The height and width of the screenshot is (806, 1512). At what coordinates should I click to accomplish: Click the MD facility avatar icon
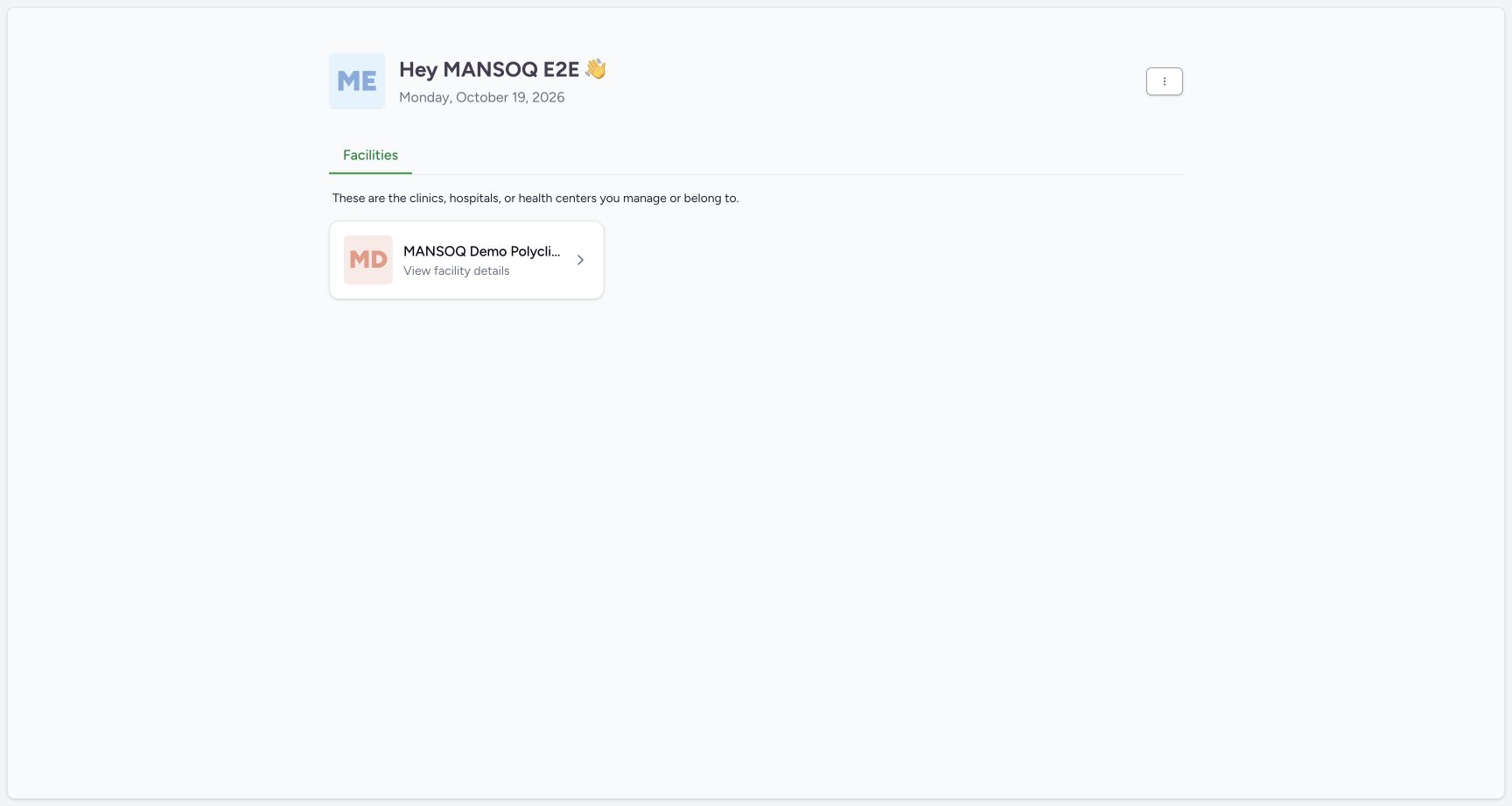368,260
